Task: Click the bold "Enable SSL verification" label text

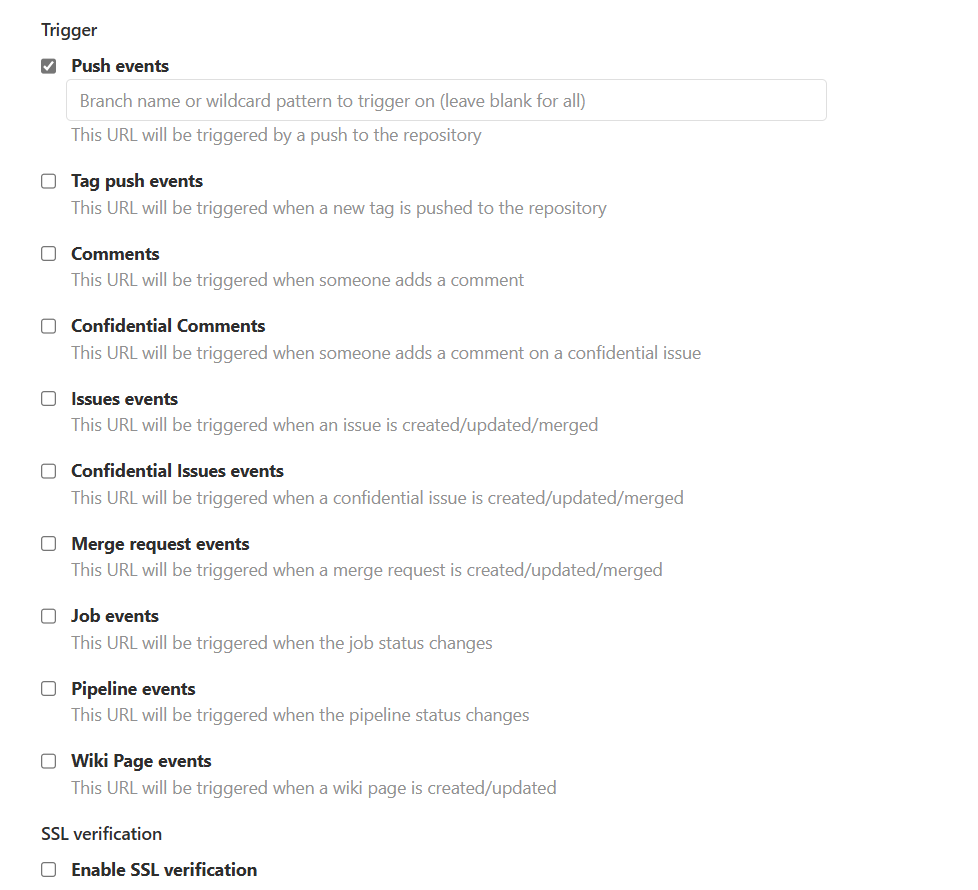Action: [164, 870]
